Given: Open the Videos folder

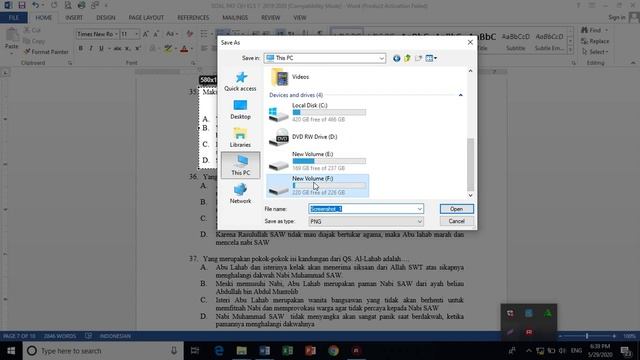Looking at the screenshot, I should click(x=291, y=77).
